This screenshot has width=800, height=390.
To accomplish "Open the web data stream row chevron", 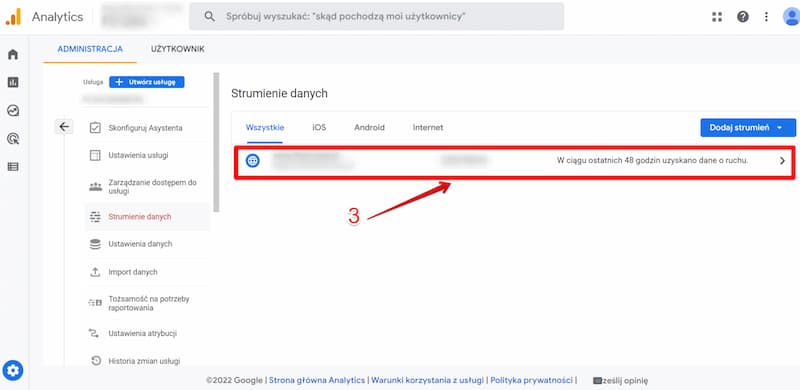I will pyautogui.click(x=783, y=161).
